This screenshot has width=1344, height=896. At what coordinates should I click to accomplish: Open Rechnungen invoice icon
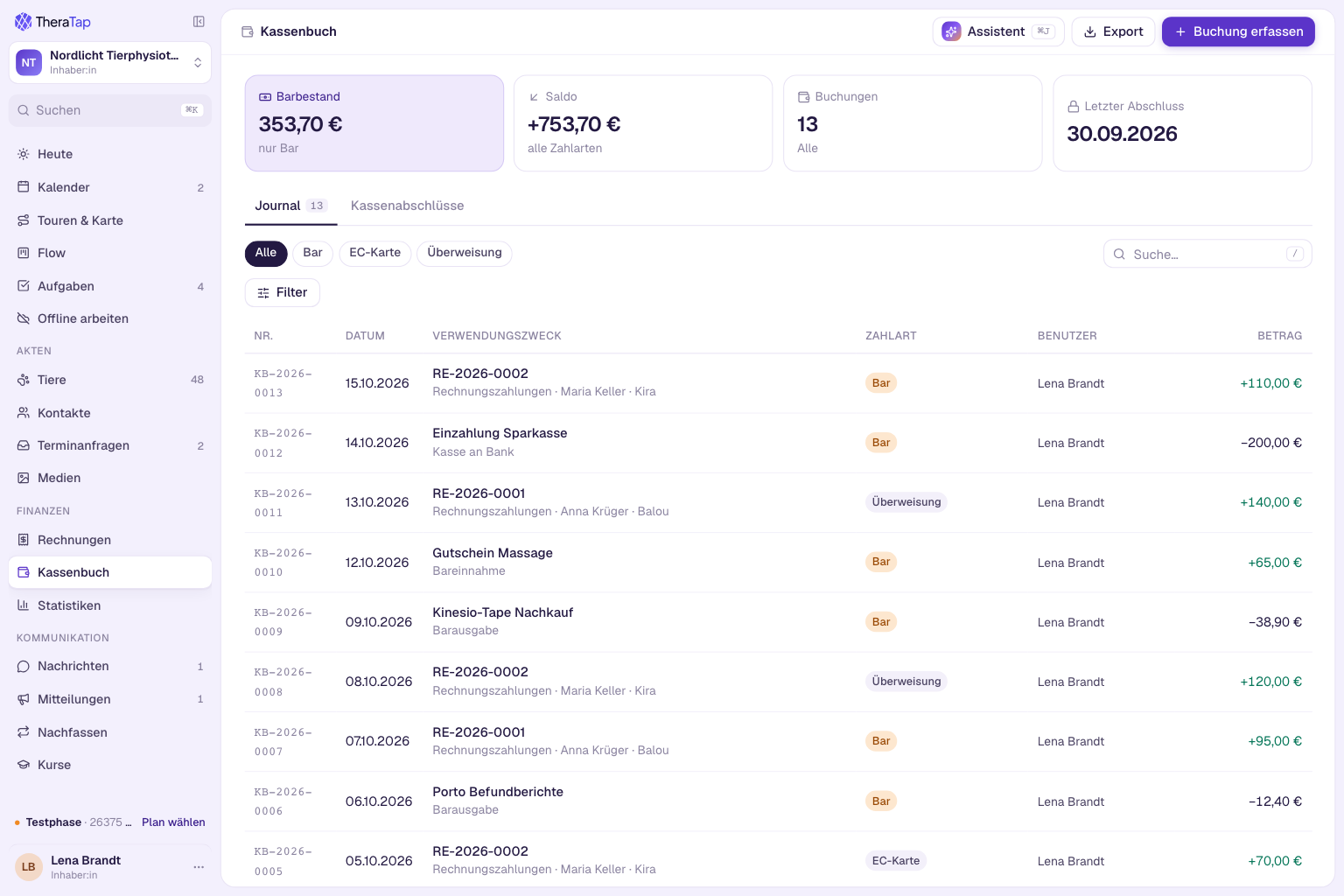click(24, 540)
